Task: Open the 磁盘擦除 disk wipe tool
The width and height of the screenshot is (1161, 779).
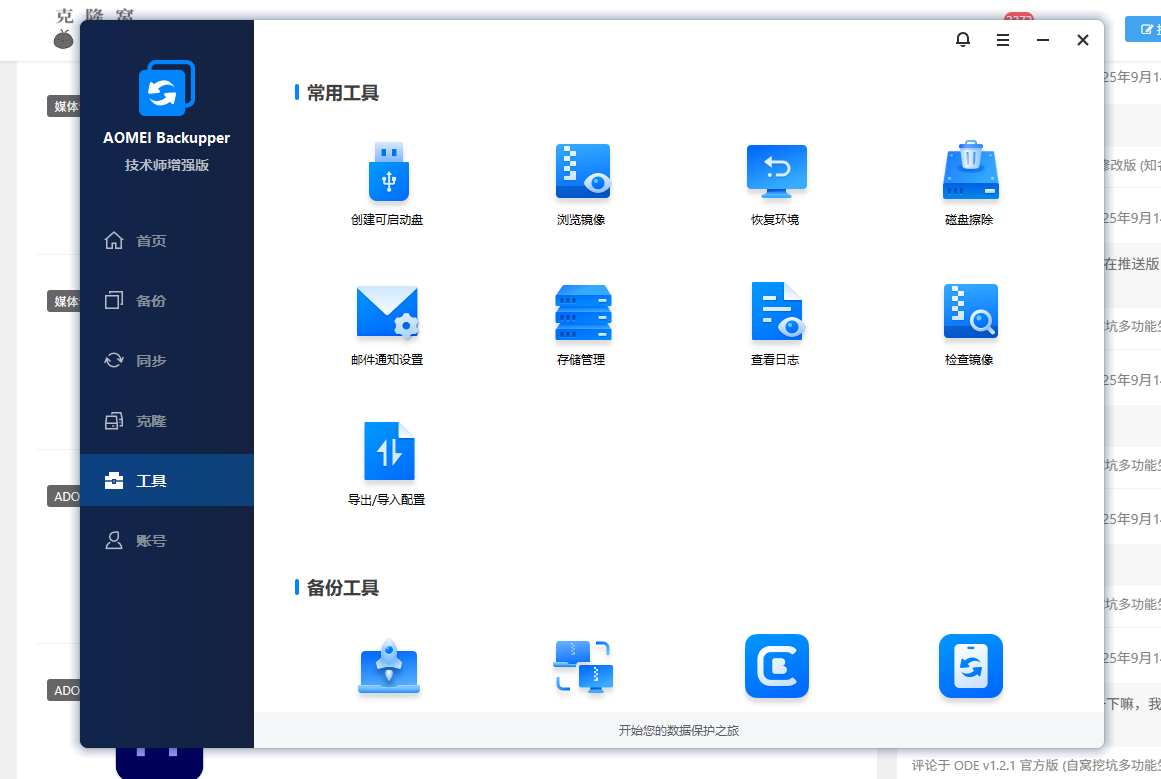Action: [x=970, y=173]
